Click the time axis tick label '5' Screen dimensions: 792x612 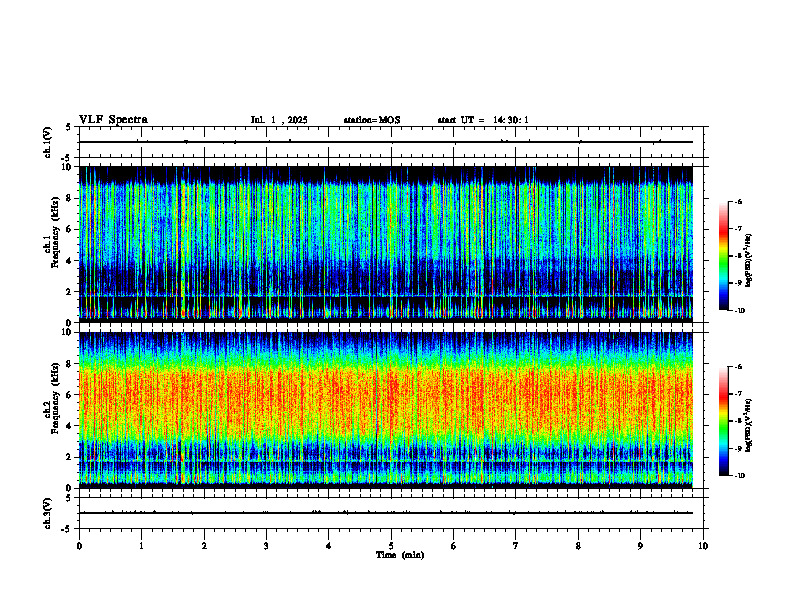coord(391,546)
